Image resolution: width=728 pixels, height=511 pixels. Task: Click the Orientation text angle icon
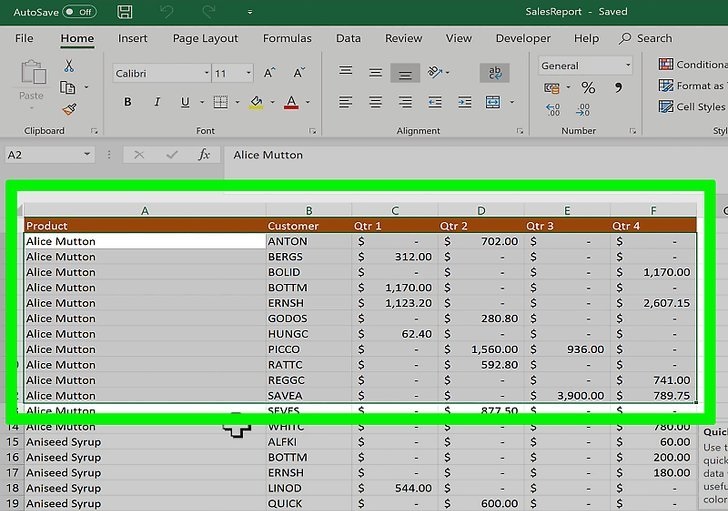(x=435, y=72)
